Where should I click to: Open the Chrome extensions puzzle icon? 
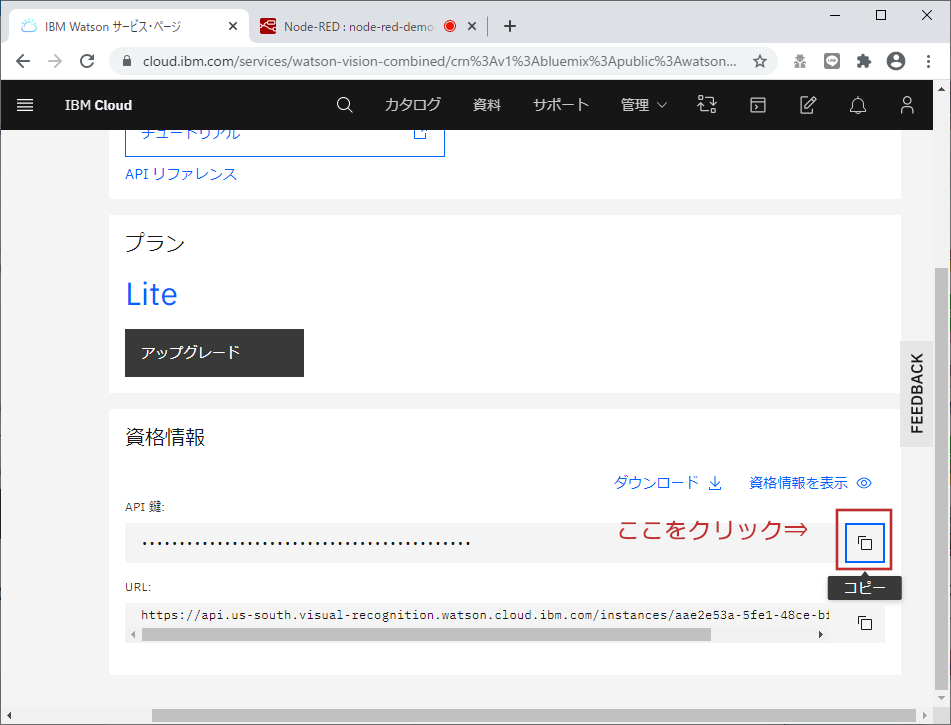point(863,60)
